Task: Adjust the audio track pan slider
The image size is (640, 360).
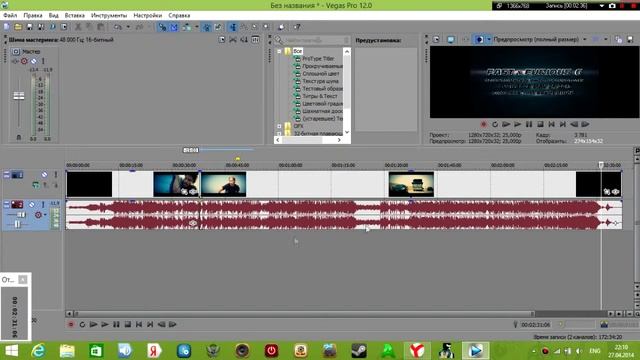Action: point(17,224)
